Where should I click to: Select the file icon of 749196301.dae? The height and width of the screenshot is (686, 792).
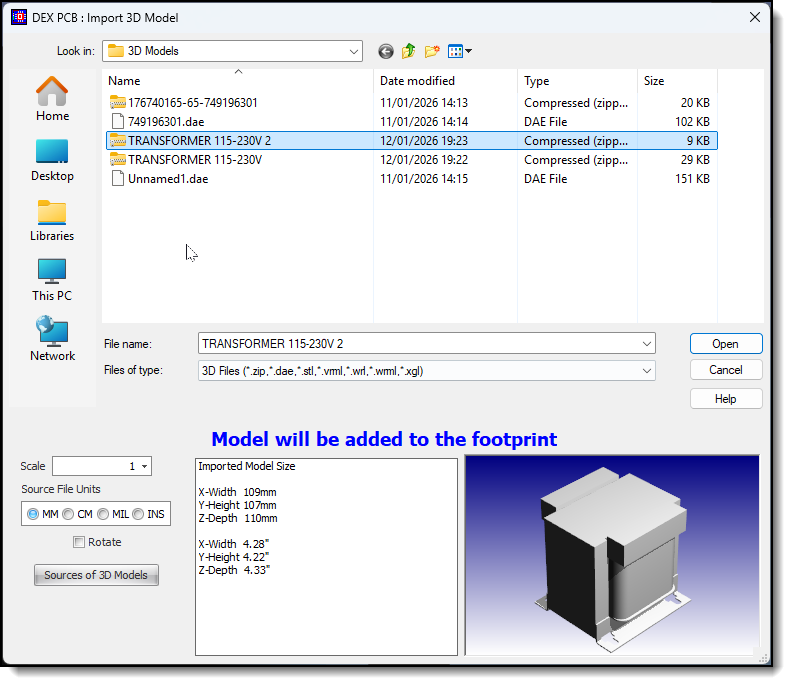(118, 122)
